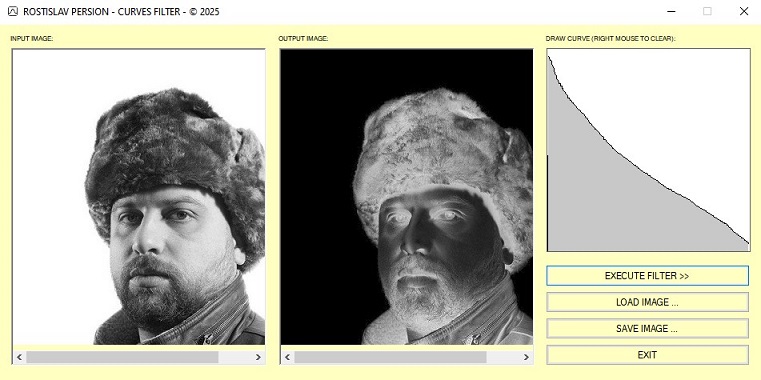Click the left arrow of the input image scrollbar

(19, 357)
